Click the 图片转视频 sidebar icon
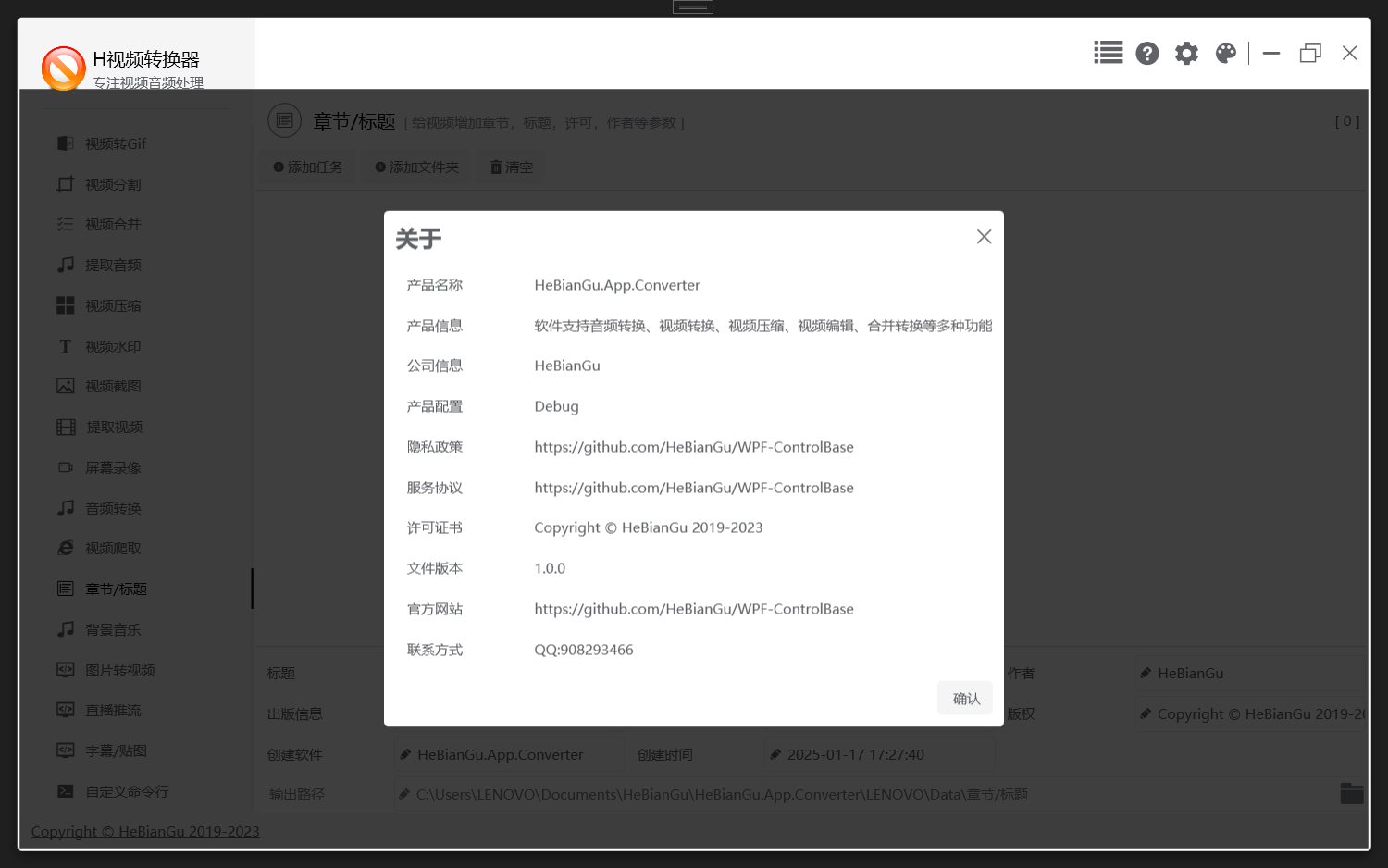 [66, 670]
